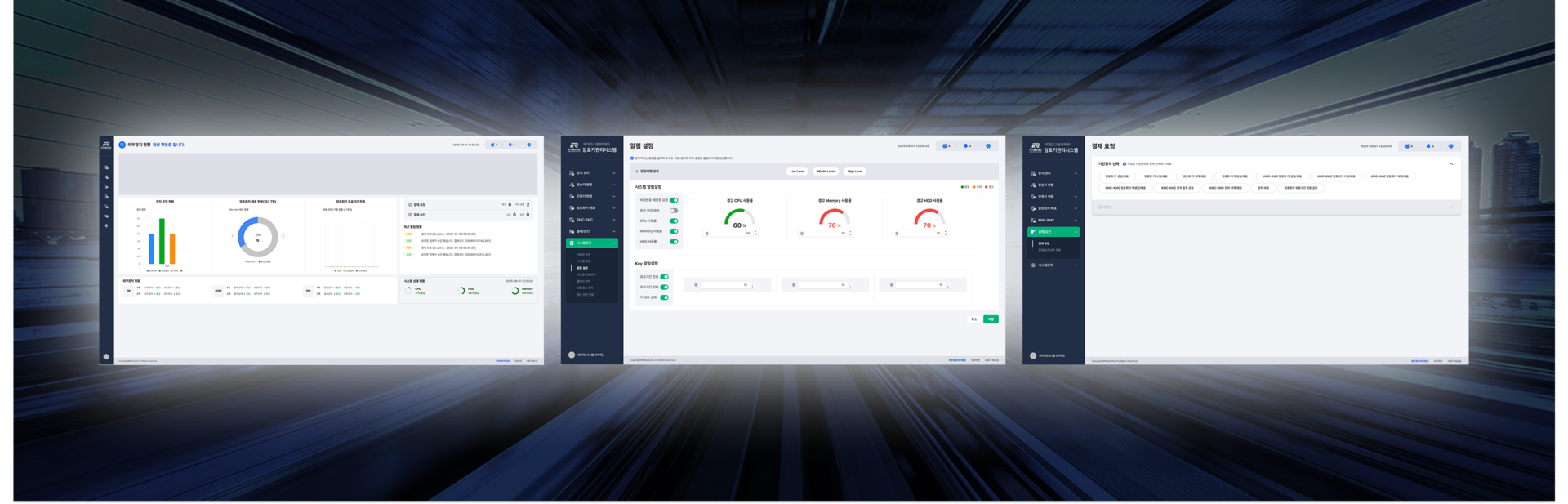Screen dimensions: 1568x504
Task: Toggle the 유효기간 만료 key alert switch
Action: click(x=664, y=277)
